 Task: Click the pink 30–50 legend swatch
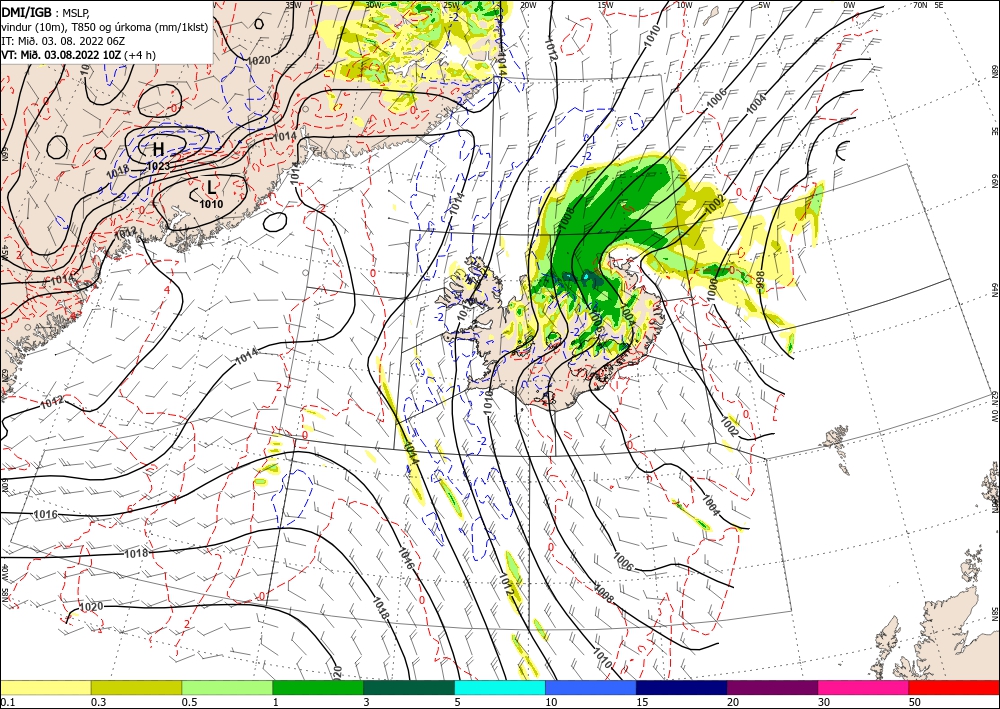[864, 687]
